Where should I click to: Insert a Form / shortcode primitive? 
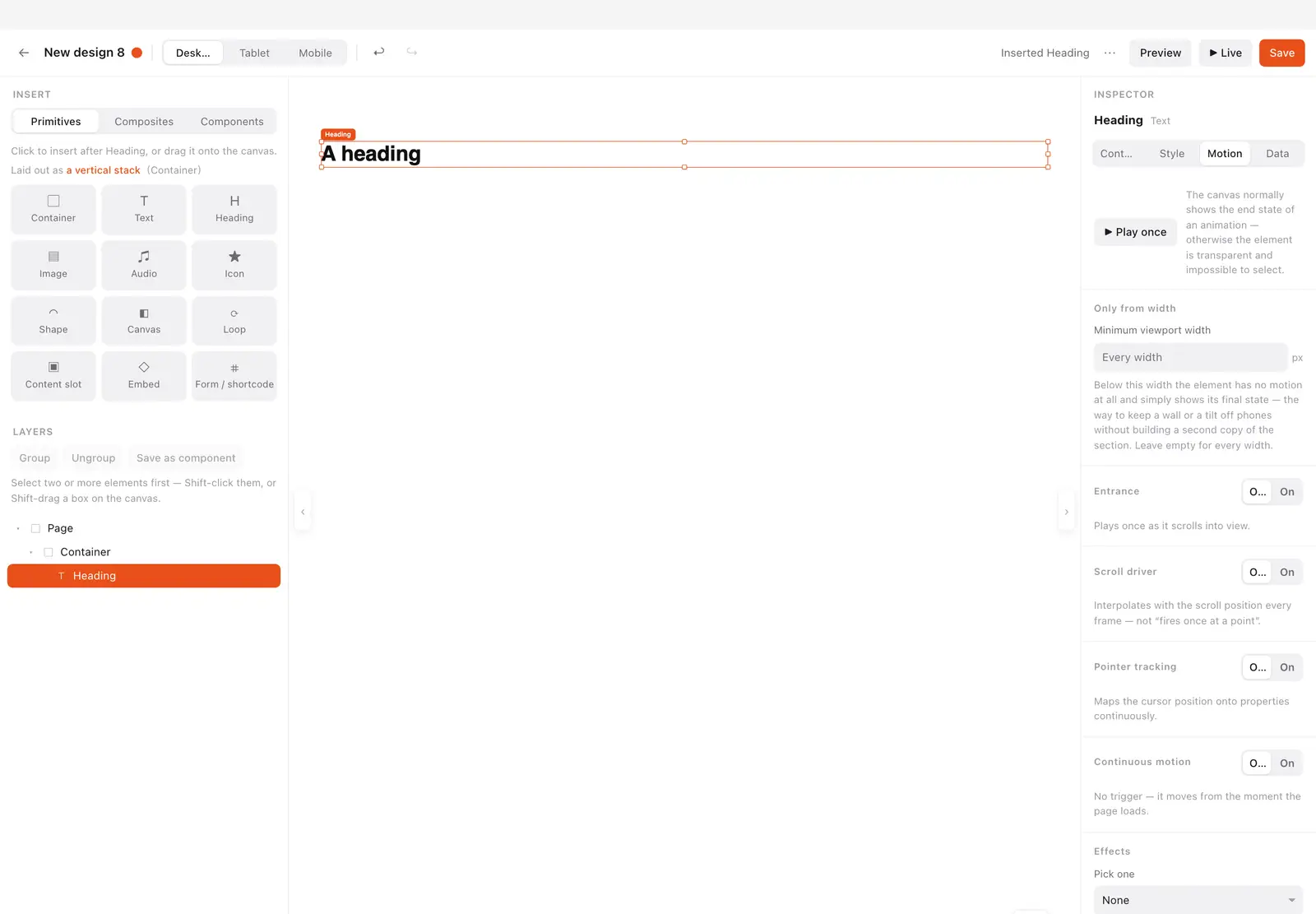[234, 376]
